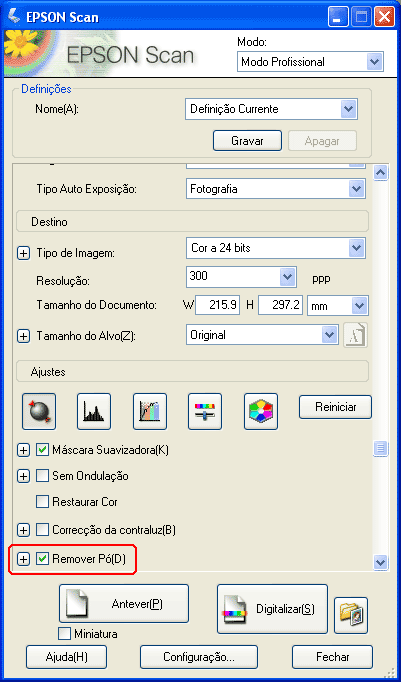Open the Resolução 300 dropdown

[241, 277]
